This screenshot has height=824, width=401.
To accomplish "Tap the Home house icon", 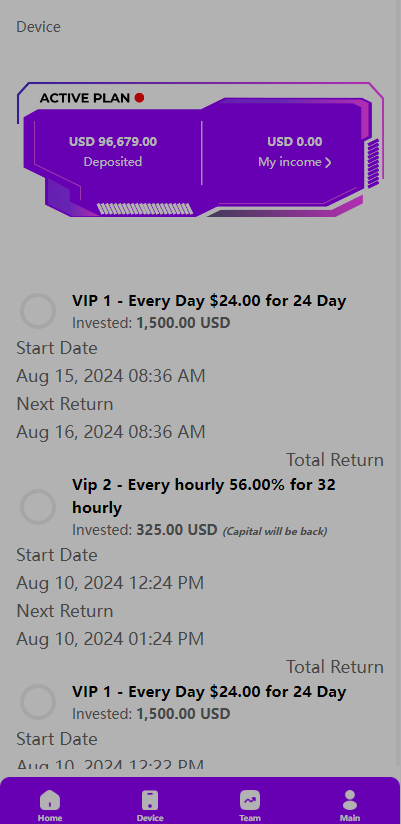I will coord(50,800).
